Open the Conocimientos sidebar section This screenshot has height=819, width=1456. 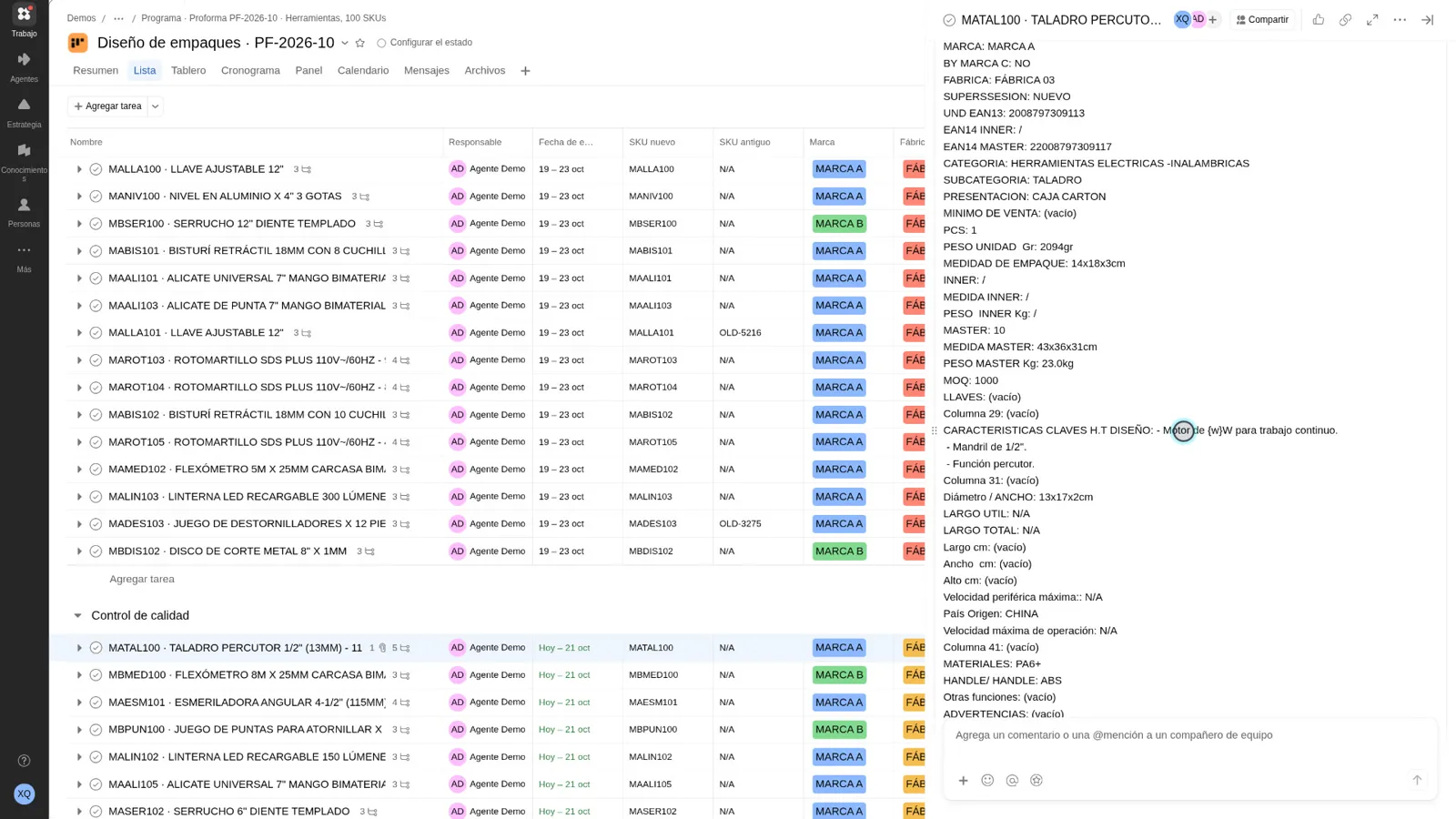[x=24, y=161]
